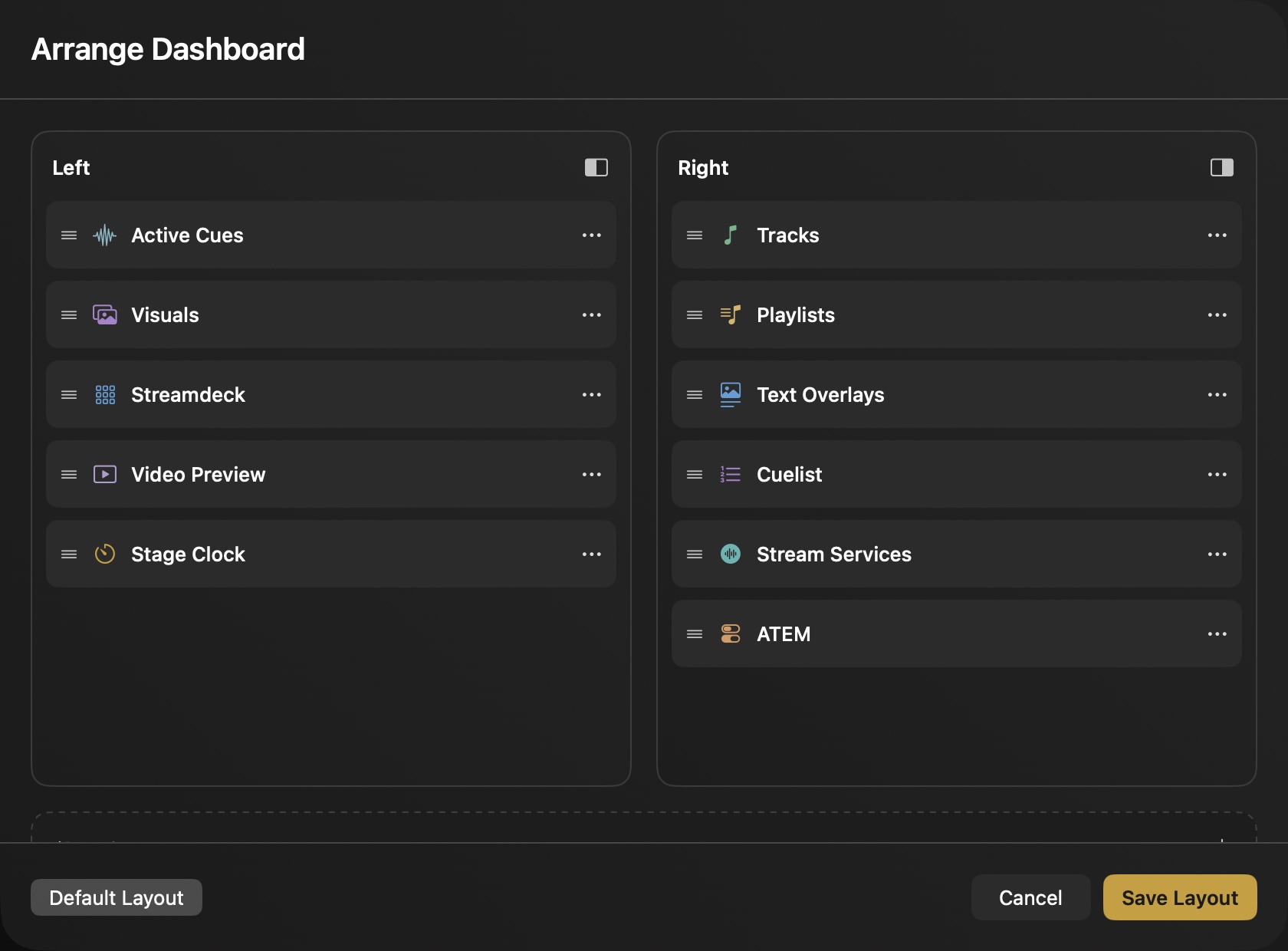
Task: Select the Active Cues label
Action: pos(187,235)
